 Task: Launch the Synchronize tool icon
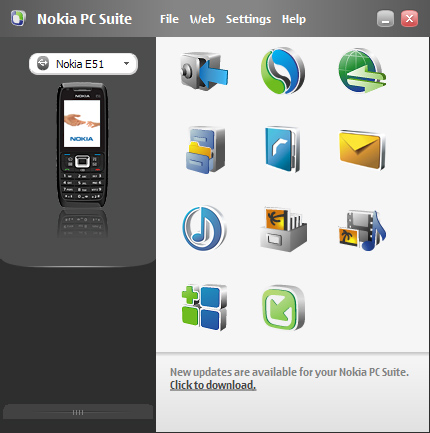[x=283, y=71]
